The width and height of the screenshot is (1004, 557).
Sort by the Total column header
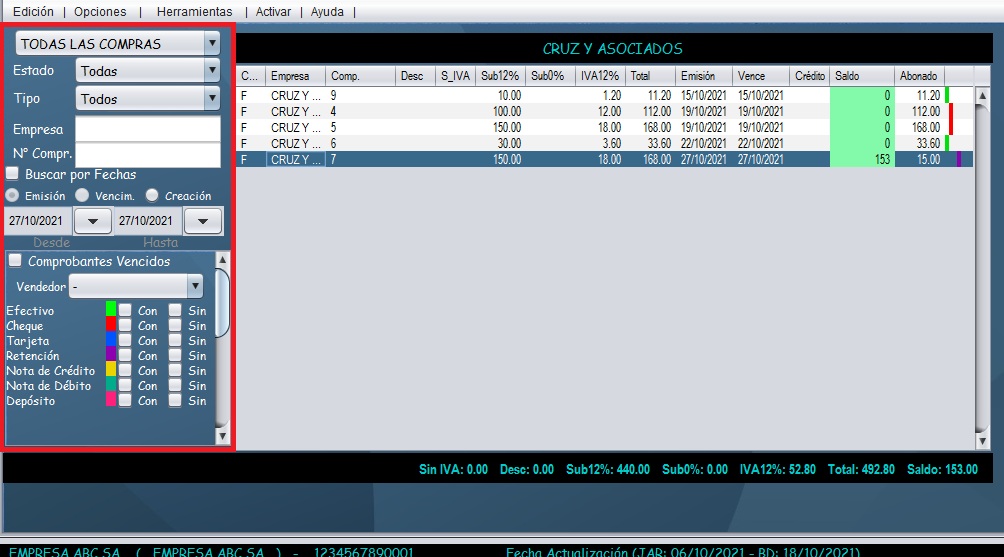(648, 76)
